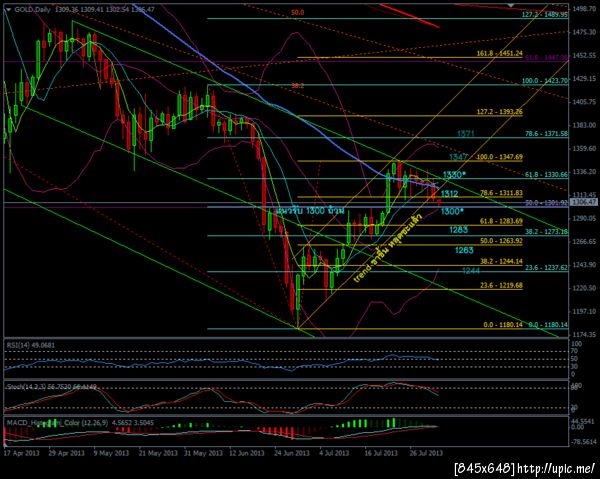
Task: Click the '4 Jul 2013' date label
Action: 334,453
